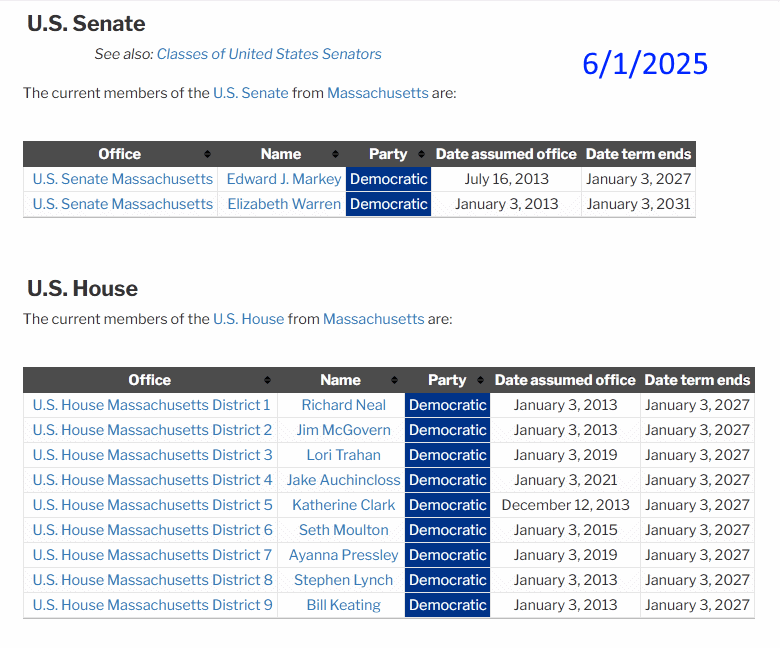Screen dimensions: 780x648
Task: Click House table Date assumed office header
Action: click(x=565, y=380)
